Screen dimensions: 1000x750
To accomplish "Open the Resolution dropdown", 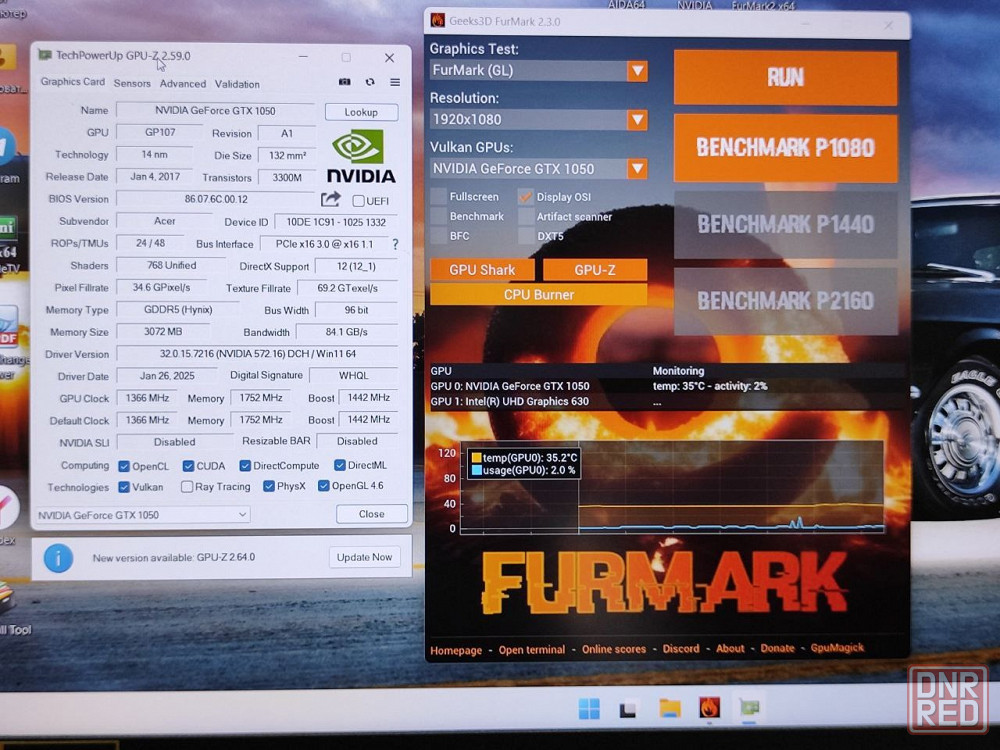I will click(x=636, y=119).
